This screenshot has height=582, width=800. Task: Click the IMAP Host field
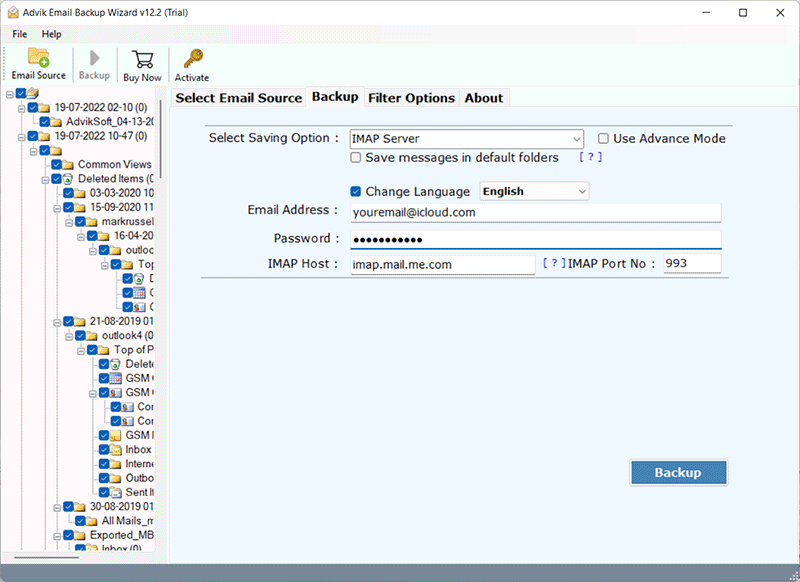pyautogui.click(x=443, y=265)
